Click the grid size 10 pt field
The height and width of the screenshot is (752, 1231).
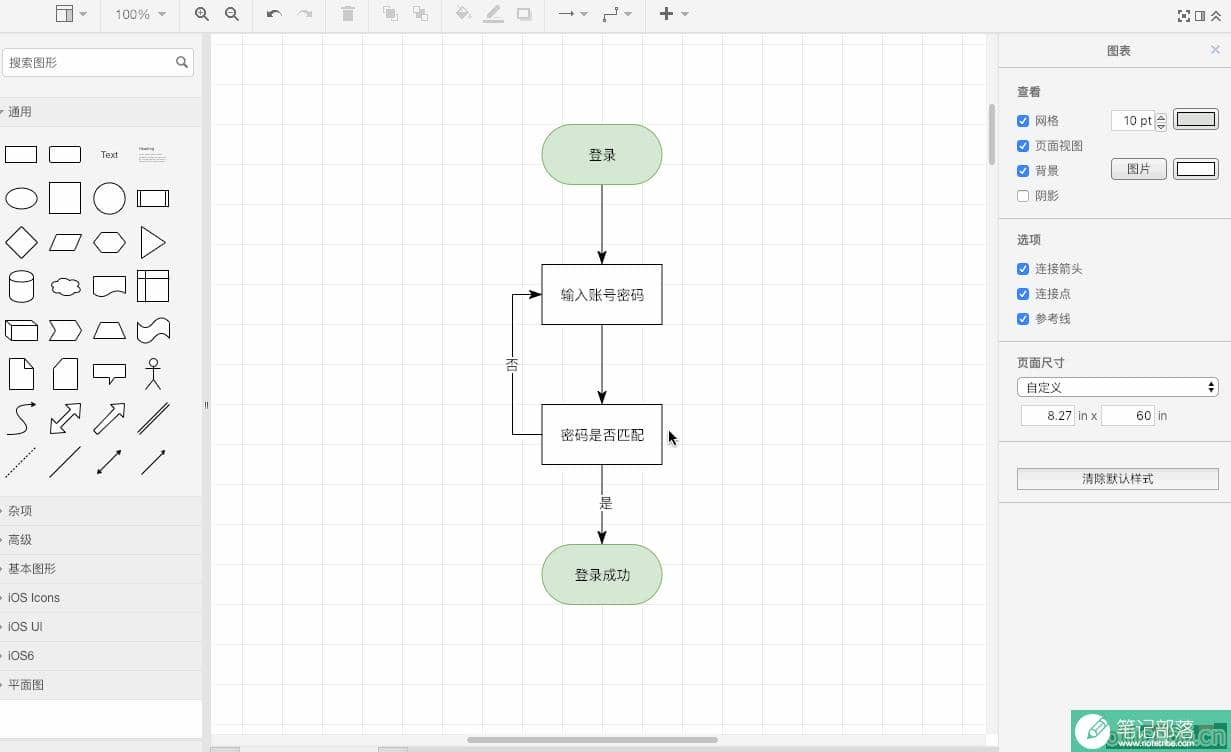[x=1133, y=121]
